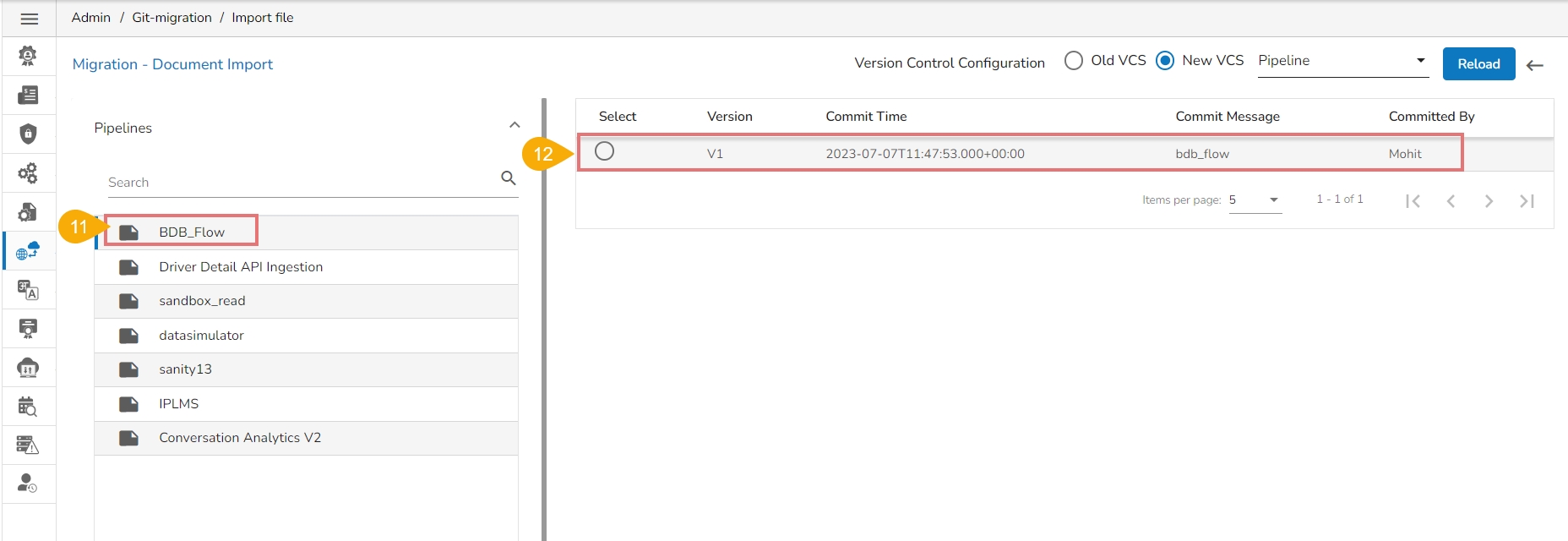Screen dimensions: 1568x541
Task: Select the V1 version radio button
Action: [604, 152]
